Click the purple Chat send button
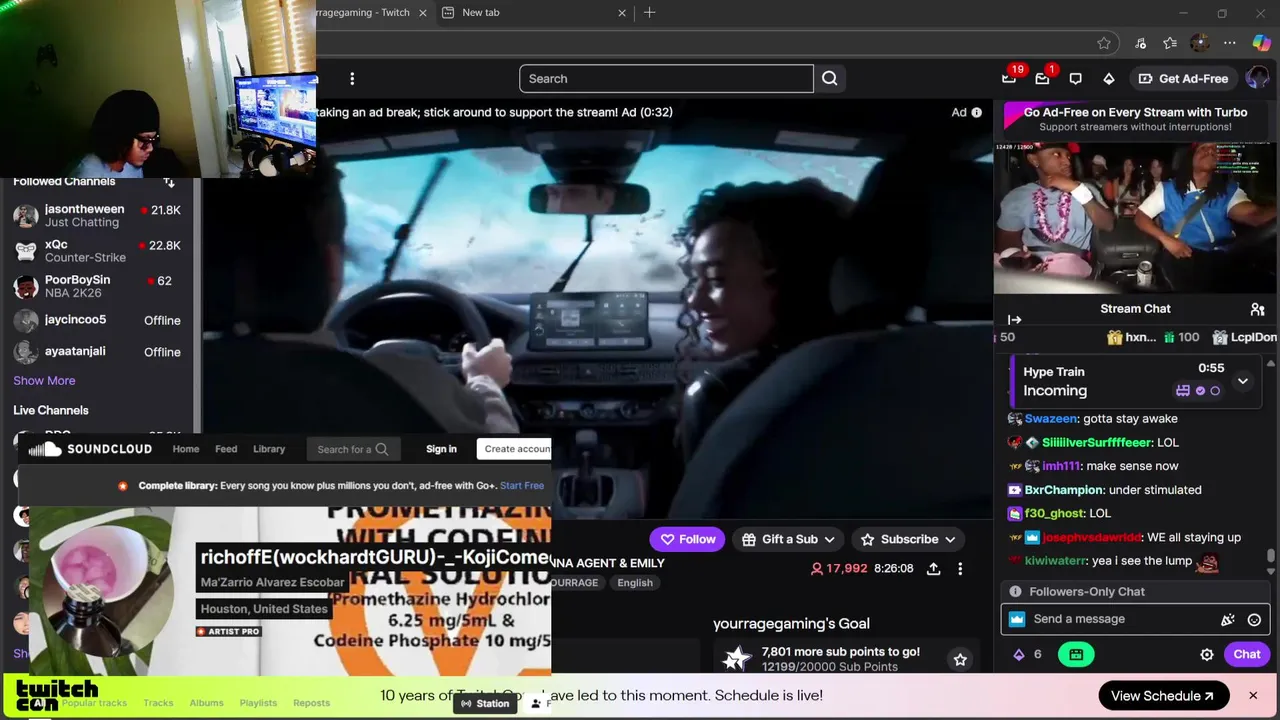This screenshot has height=720, width=1280. click(1246, 655)
